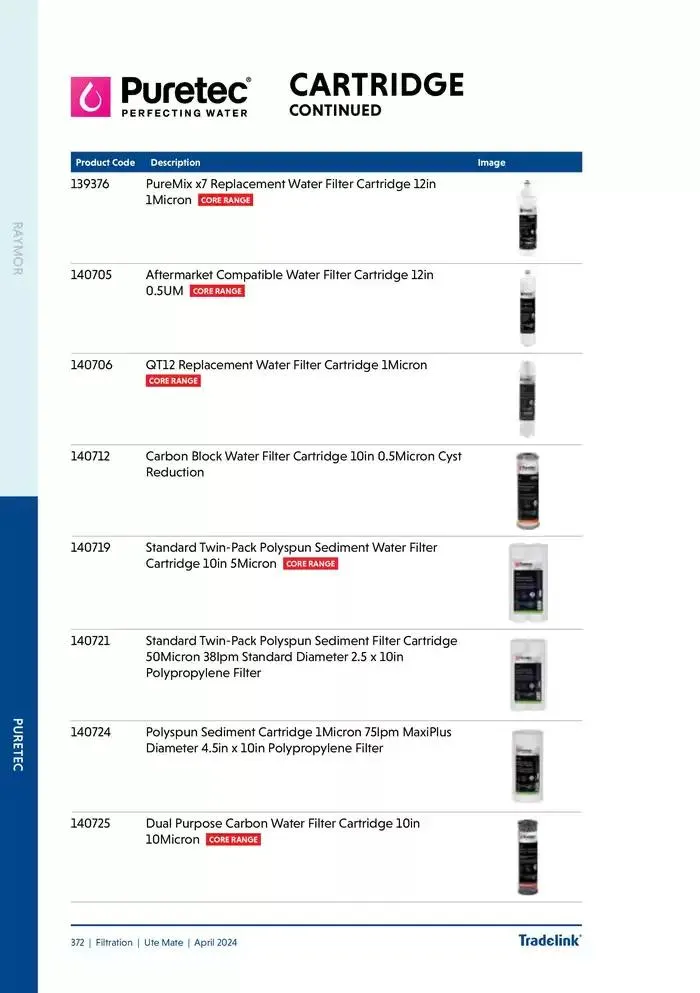Open the Aftermarket Compatible cartridge image

coord(528,308)
